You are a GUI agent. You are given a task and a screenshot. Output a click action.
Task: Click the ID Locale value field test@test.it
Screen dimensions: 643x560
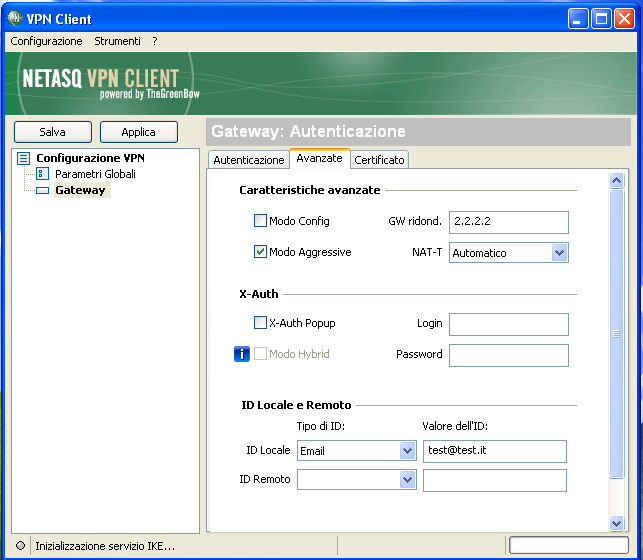(495, 451)
